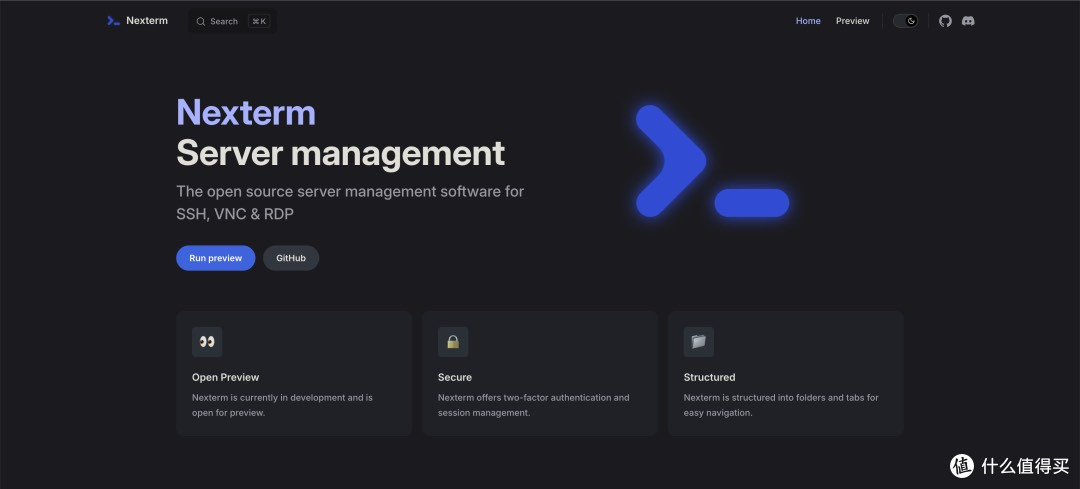Click the large terminal prompt hero logo
This screenshot has height=489, width=1080.
pos(712,161)
